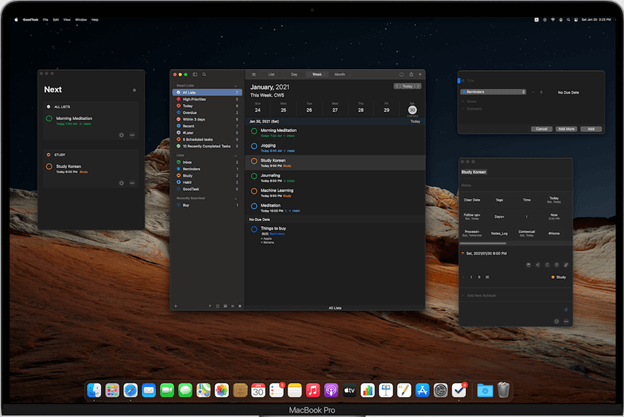624x417 pixels.
Task: Click Add More in new task window
Action: click(566, 129)
